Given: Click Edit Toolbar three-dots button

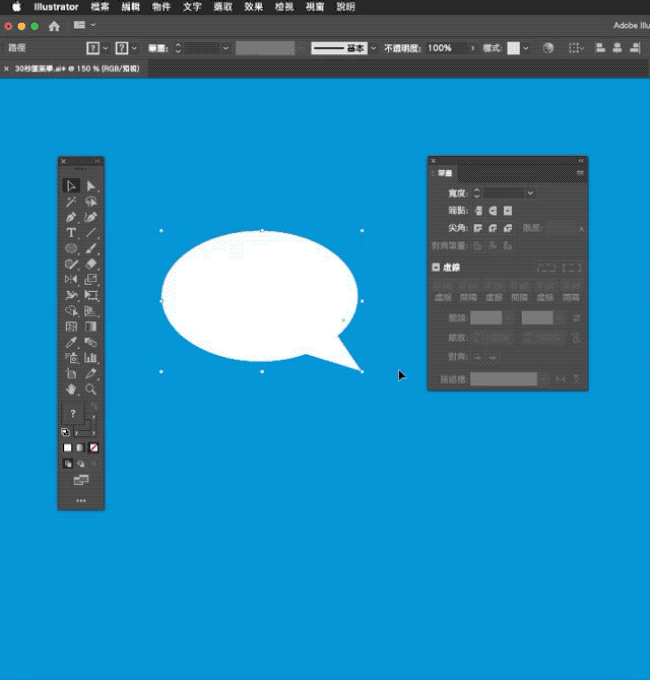Looking at the screenshot, I should pos(81,499).
